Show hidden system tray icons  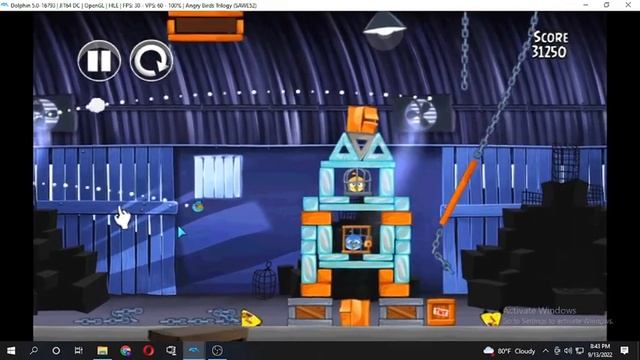tap(545, 351)
